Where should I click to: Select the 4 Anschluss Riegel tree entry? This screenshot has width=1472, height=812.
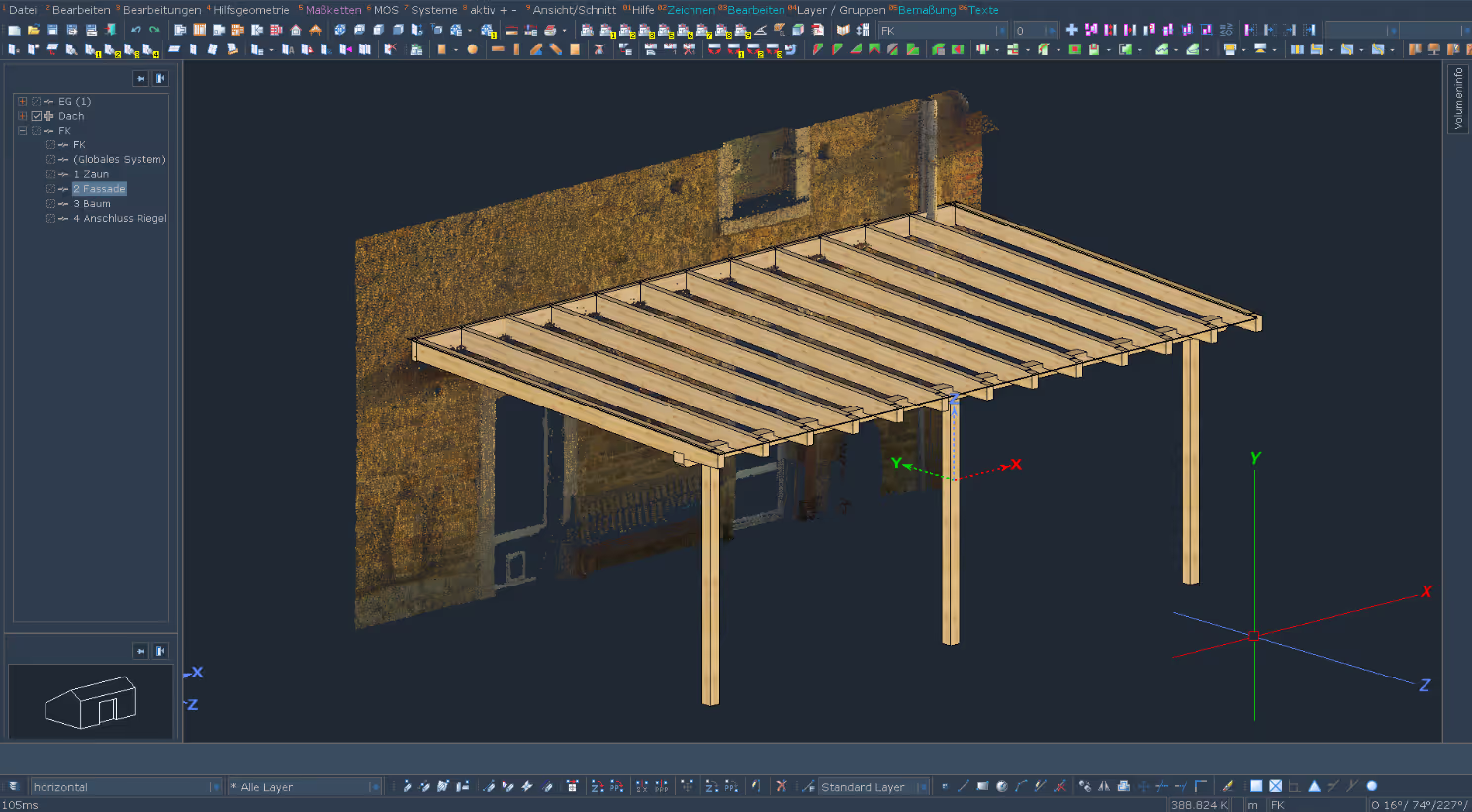pos(120,218)
